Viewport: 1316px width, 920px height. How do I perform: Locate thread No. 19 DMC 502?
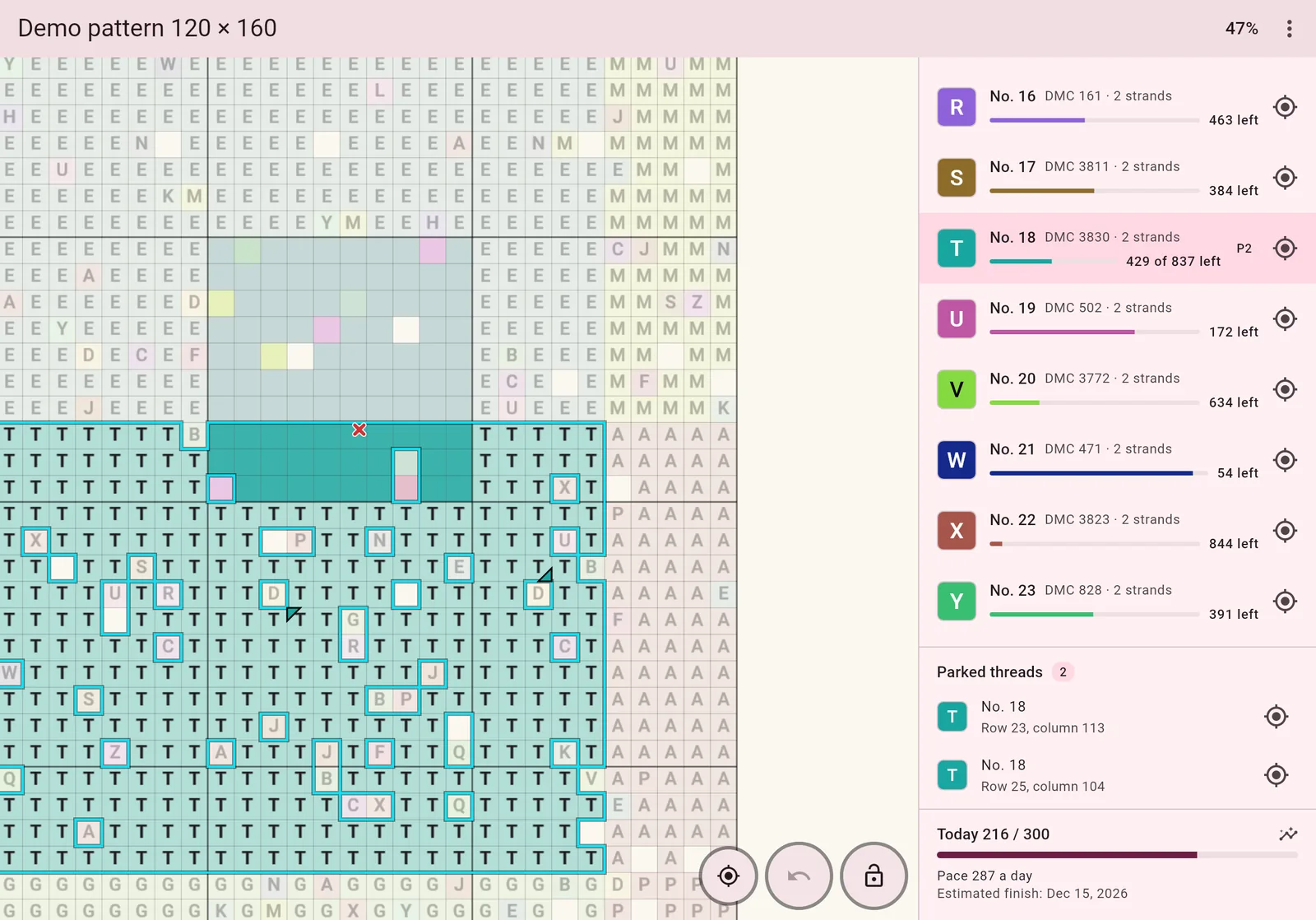pyautogui.click(x=1285, y=319)
